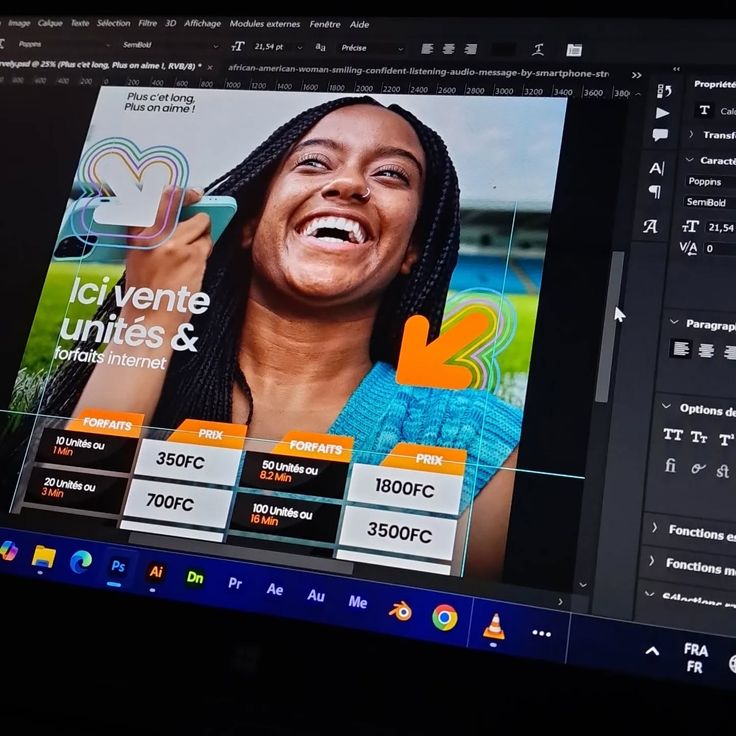Open the Paragraph panel pilcrow icon in the dock
The width and height of the screenshot is (736, 736).
point(654,192)
